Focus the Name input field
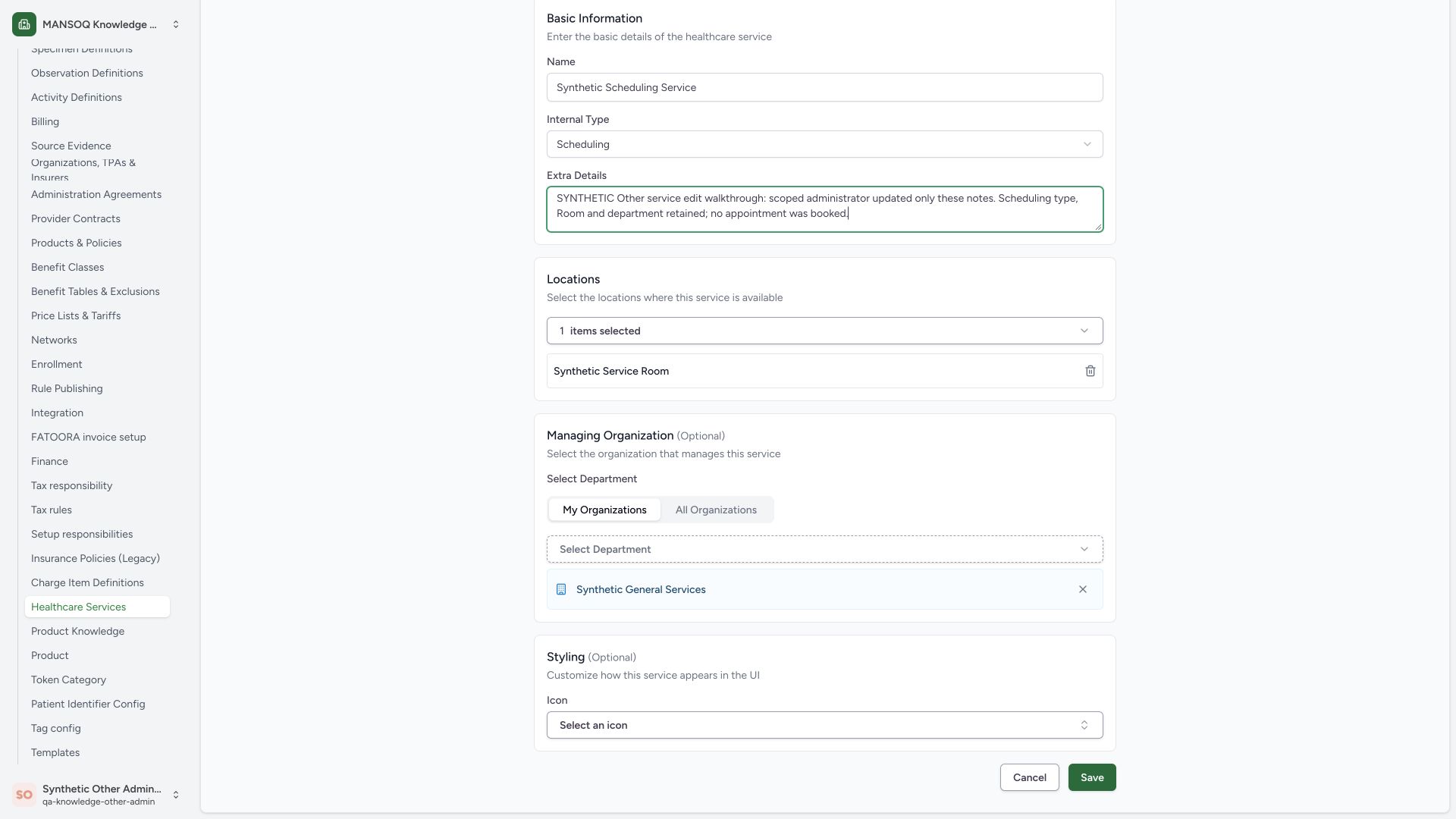1456x819 pixels. [x=824, y=87]
